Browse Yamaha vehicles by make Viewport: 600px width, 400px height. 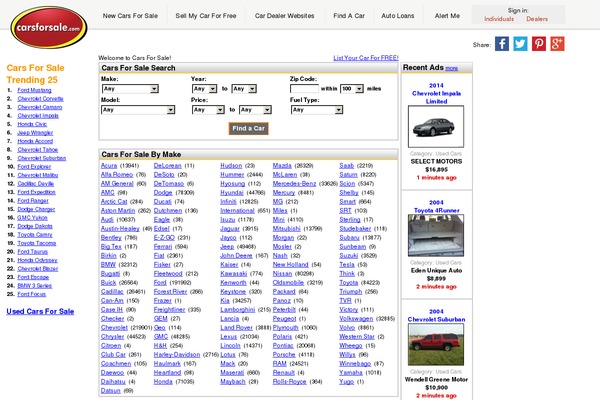[351, 373]
